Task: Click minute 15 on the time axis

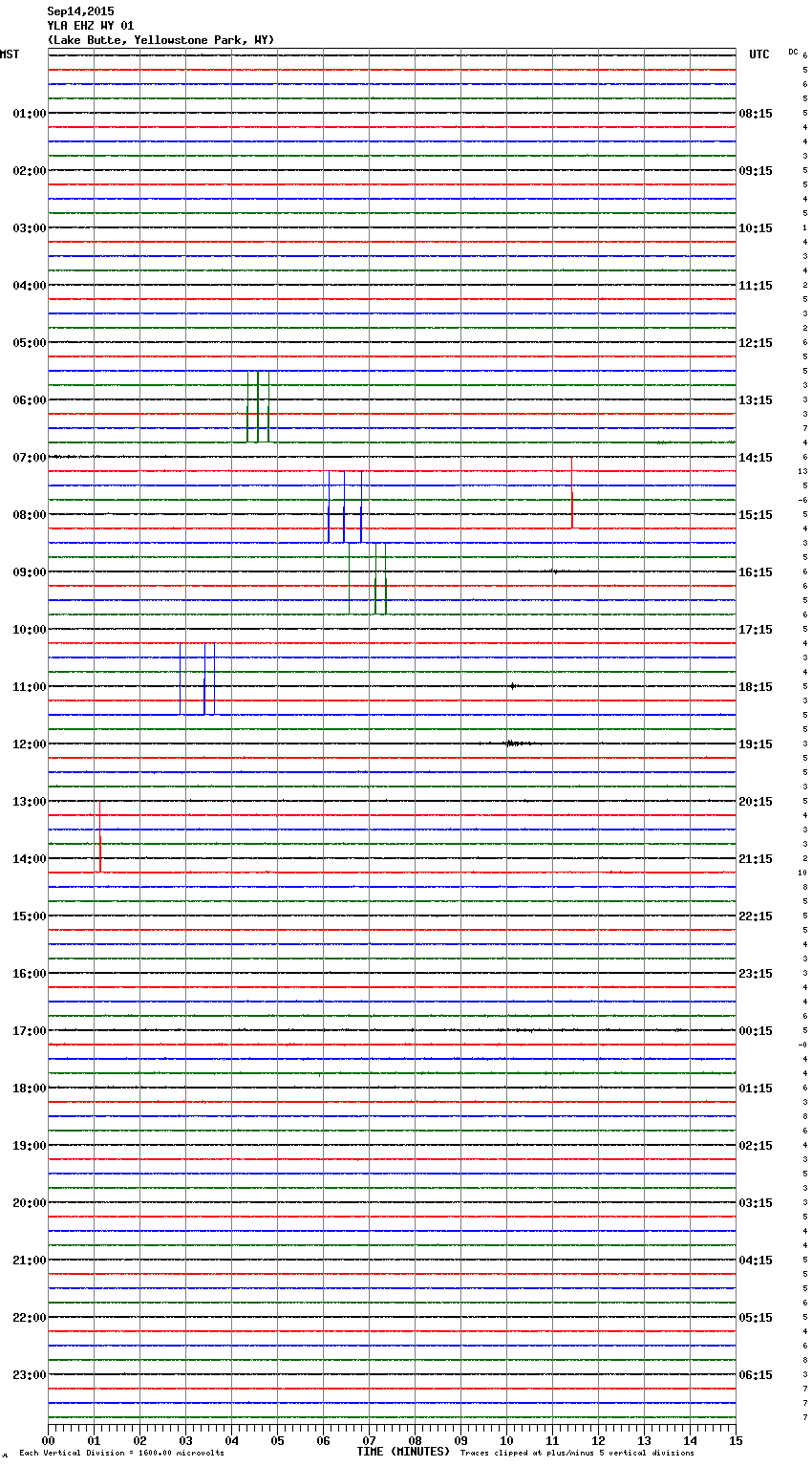Action: click(736, 1440)
